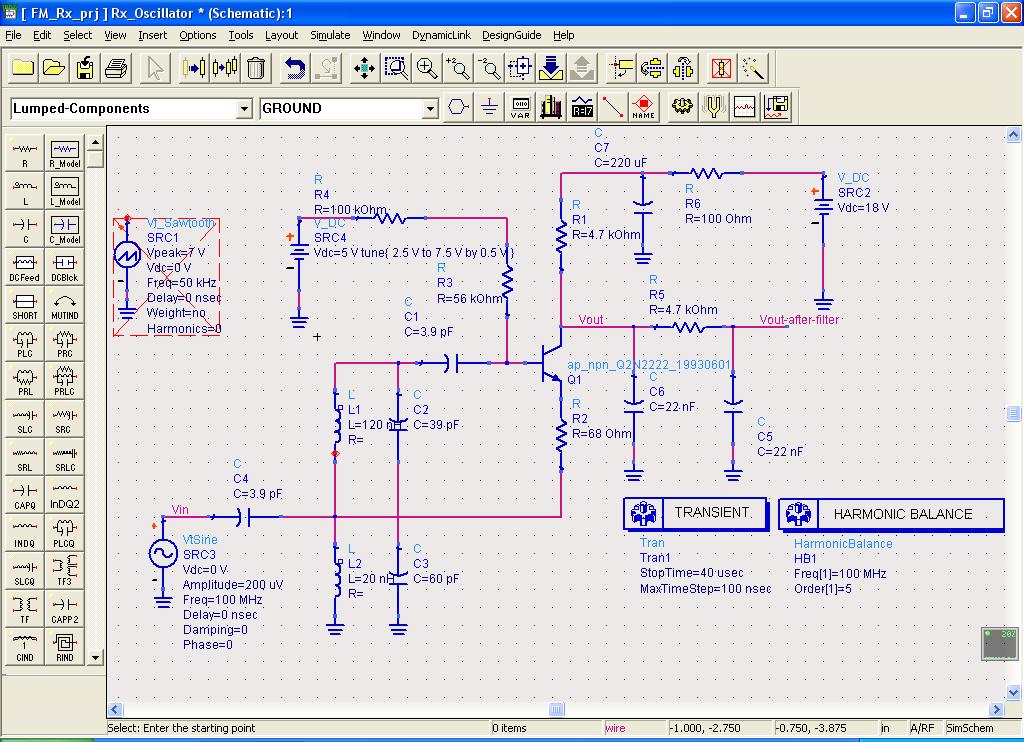This screenshot has height=742, width=1024.
Task: Open the Layout menu
Action: [281, 35]
